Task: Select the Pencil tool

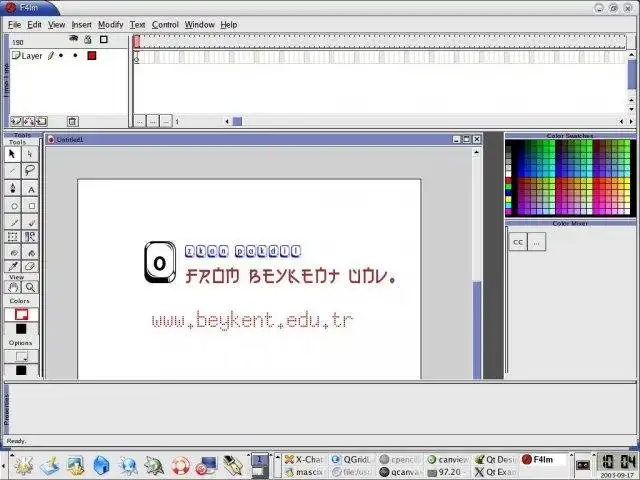Action: 12,222
